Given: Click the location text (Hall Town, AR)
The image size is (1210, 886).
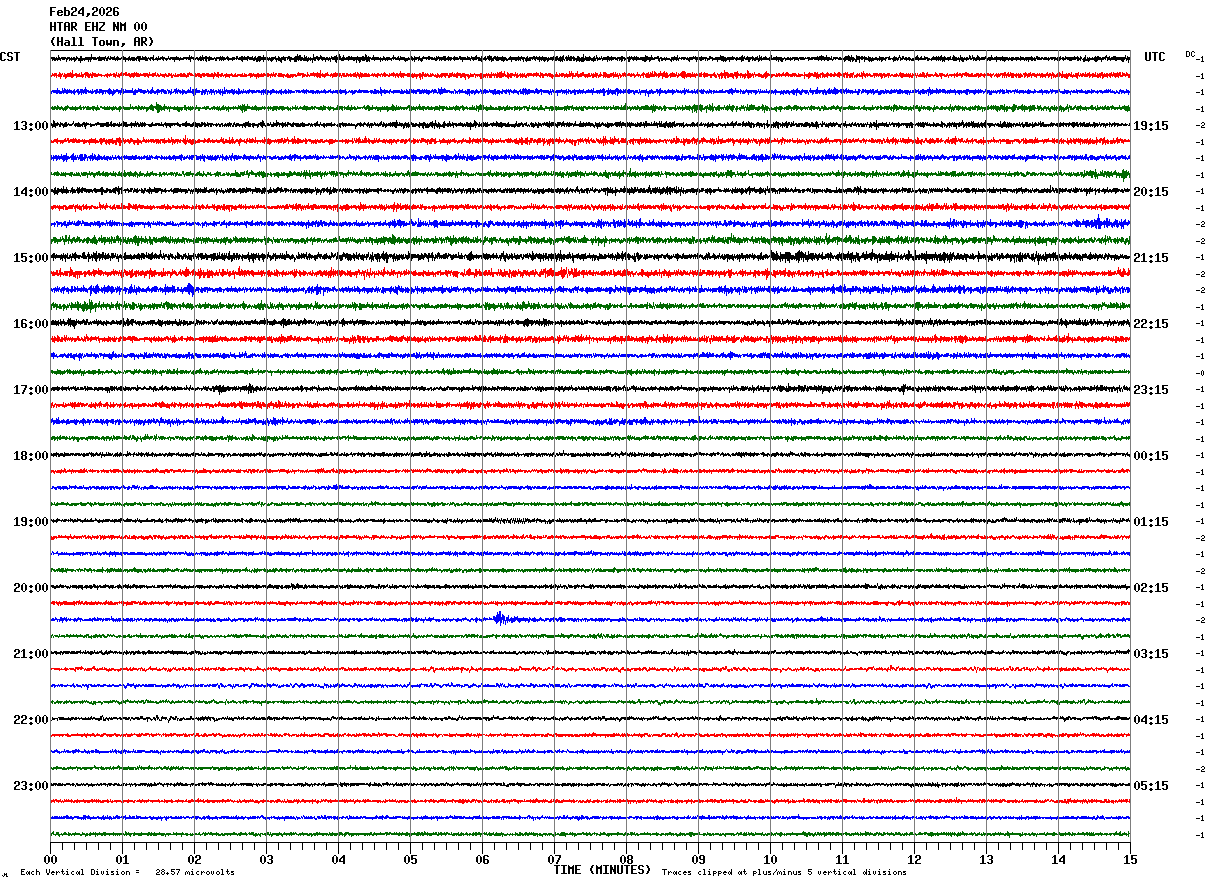Looking at the screenshot, I should click(102, 42).
